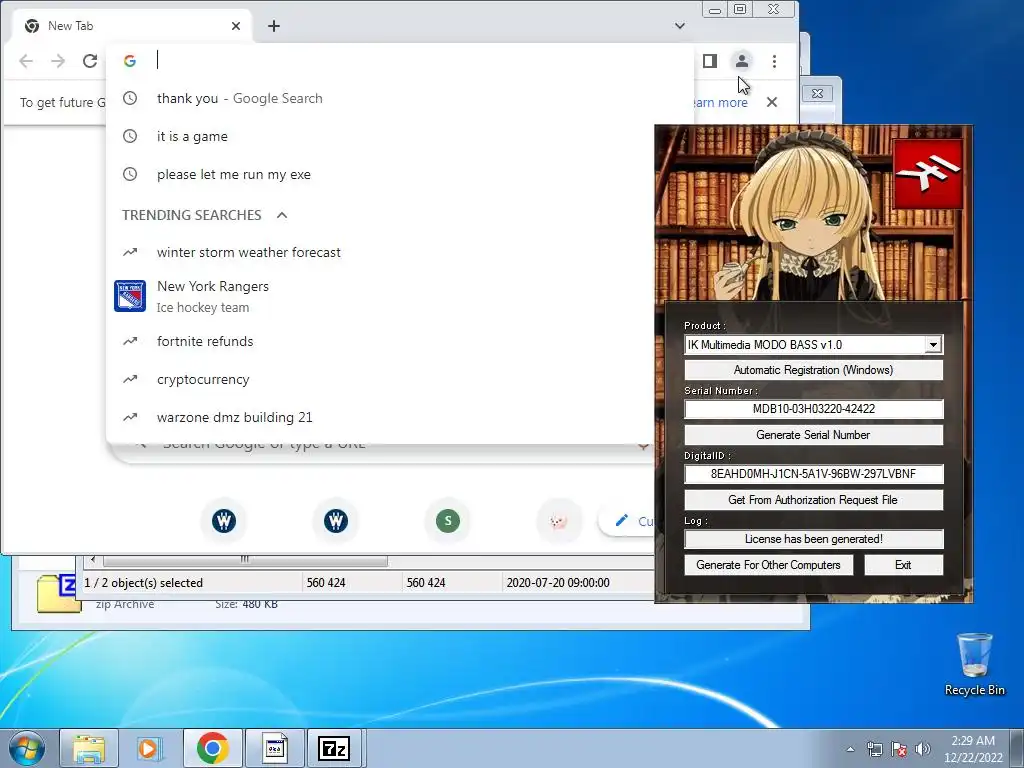Open Windows Explorer from taskbar
Screen dimensions: 1024x768
(x=89, y=748)
